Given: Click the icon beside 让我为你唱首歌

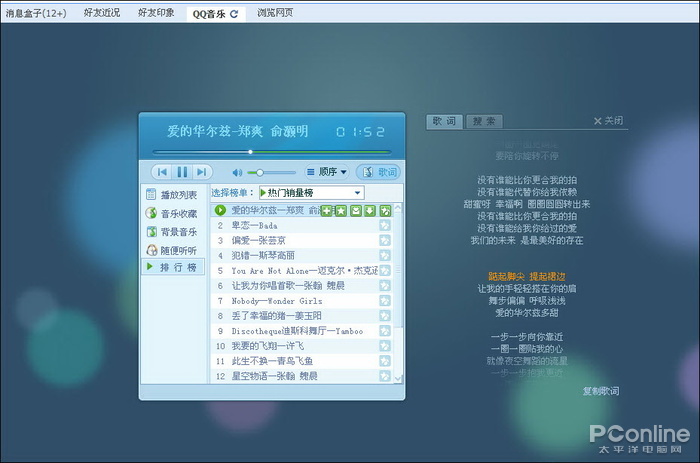Looking at the screenshot, I should pos(385,286).
